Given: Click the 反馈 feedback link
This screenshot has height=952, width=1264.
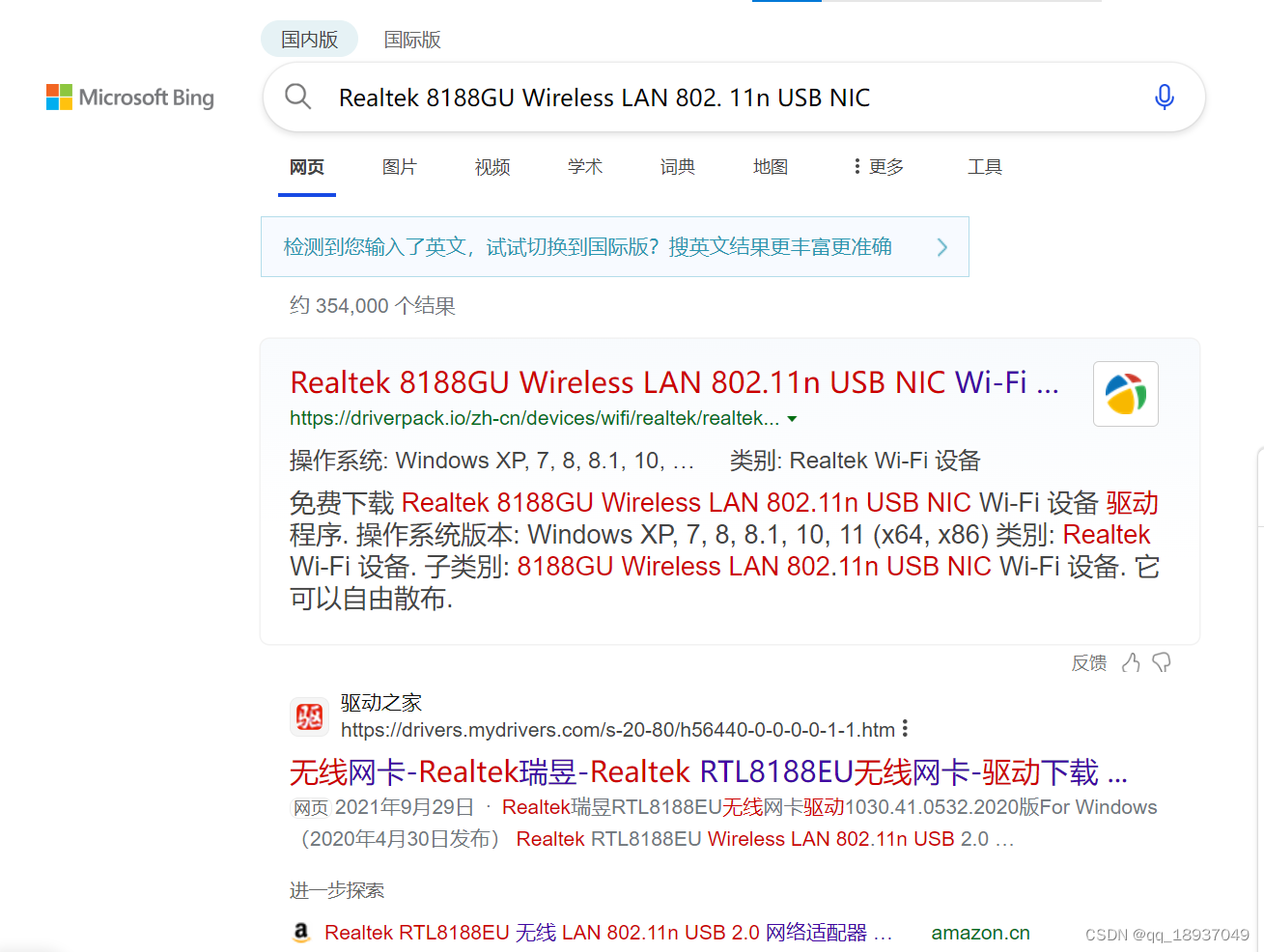Looking at the screenshot, I should point(1089,663).
